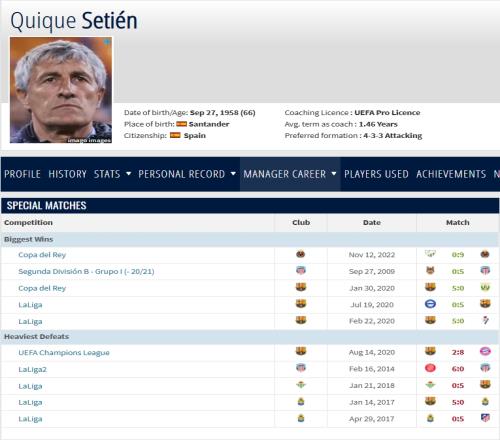Viewport: 500px width, 440px height.
Task: Open the UEFA Champions League competition link
Action: [64, 353]
